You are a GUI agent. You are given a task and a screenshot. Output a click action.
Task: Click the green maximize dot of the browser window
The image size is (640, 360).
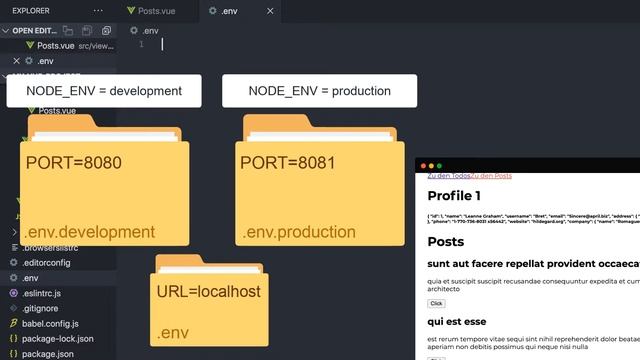[440, 166]
